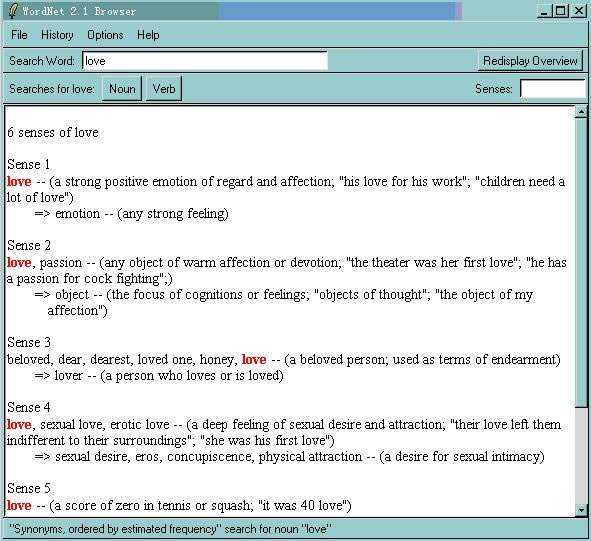
Task: Click the '=> emotion -- (any strong feeling)' line
Action: pyautogui.click(x=132, y=214)
